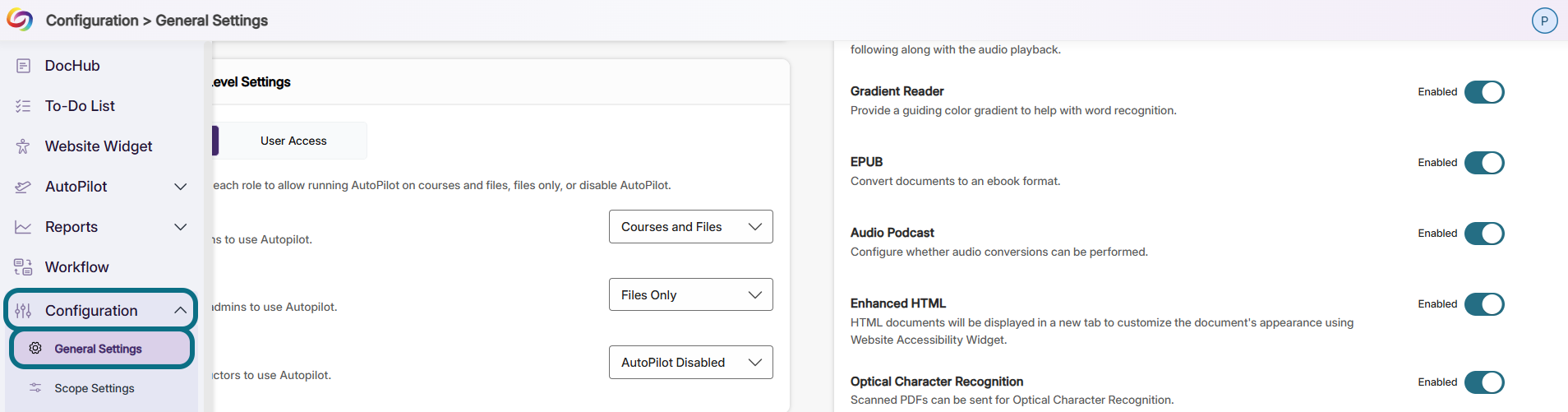Click the Reports chart icon
1568x412 pixels.
23,227
